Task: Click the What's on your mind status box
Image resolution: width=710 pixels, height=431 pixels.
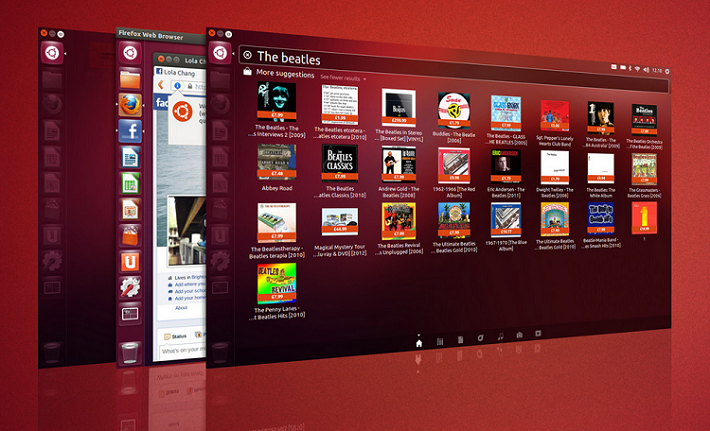Action: (x=183, y=350)
